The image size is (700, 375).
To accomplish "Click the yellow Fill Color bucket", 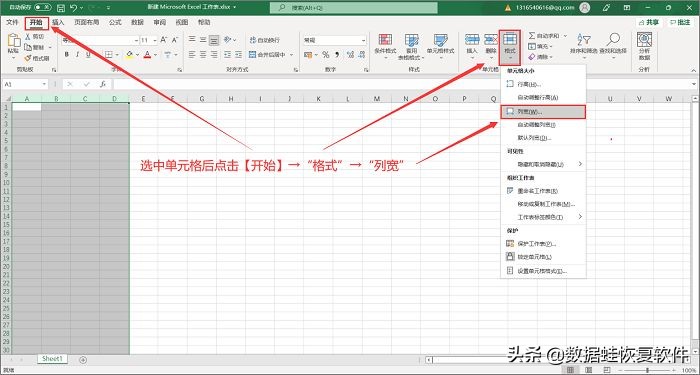I will [129, 54].
